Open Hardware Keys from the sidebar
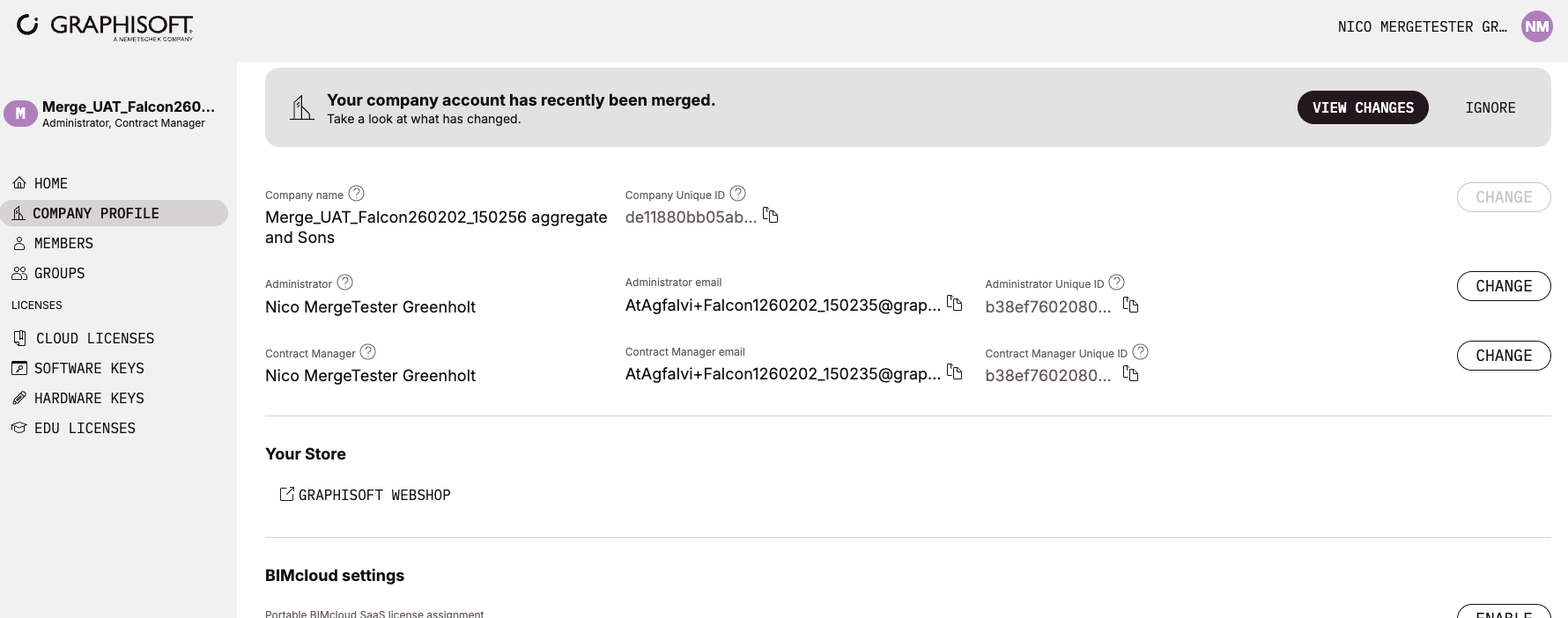1568x618 pixels. pos(19,398)
